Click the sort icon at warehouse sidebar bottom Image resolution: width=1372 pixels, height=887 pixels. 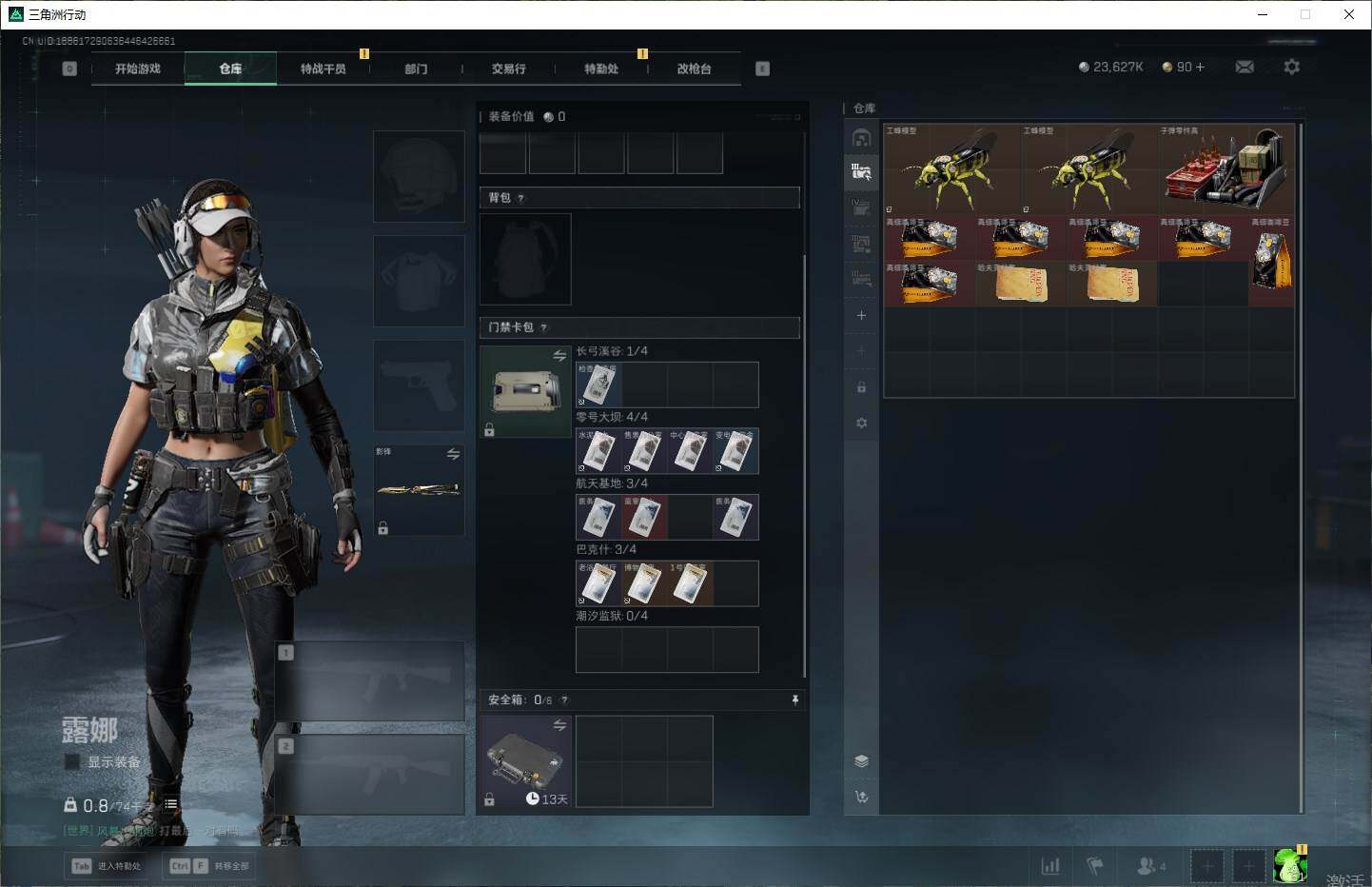(x=861, y=797)
